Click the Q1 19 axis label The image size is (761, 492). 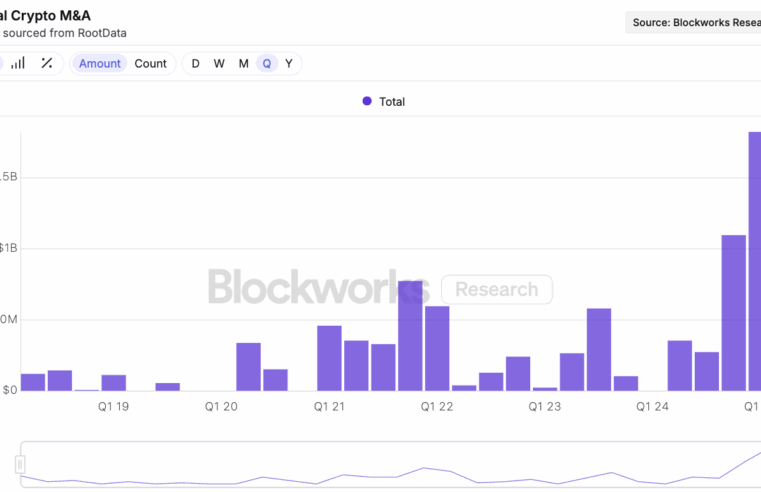point(114,407)
